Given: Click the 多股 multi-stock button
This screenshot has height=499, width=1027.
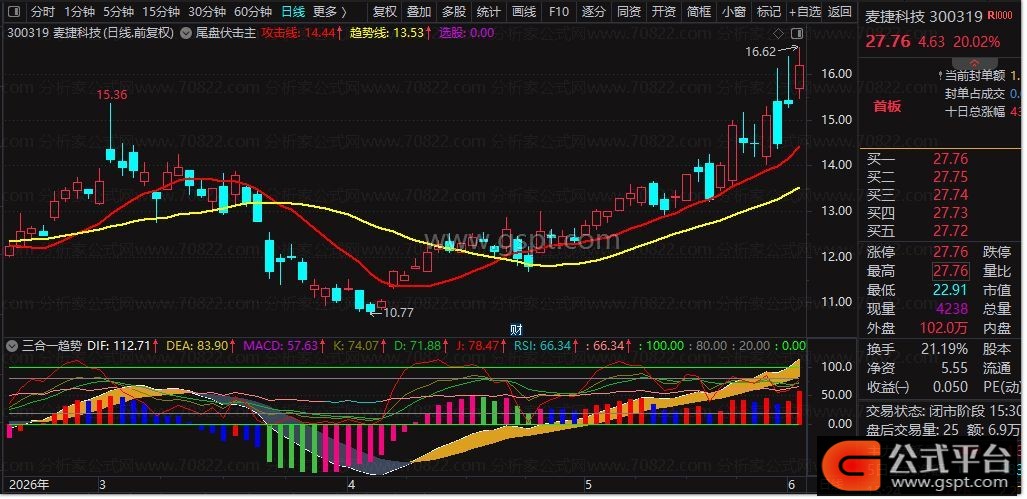Looking at the screenshot, I should [454, 11].
